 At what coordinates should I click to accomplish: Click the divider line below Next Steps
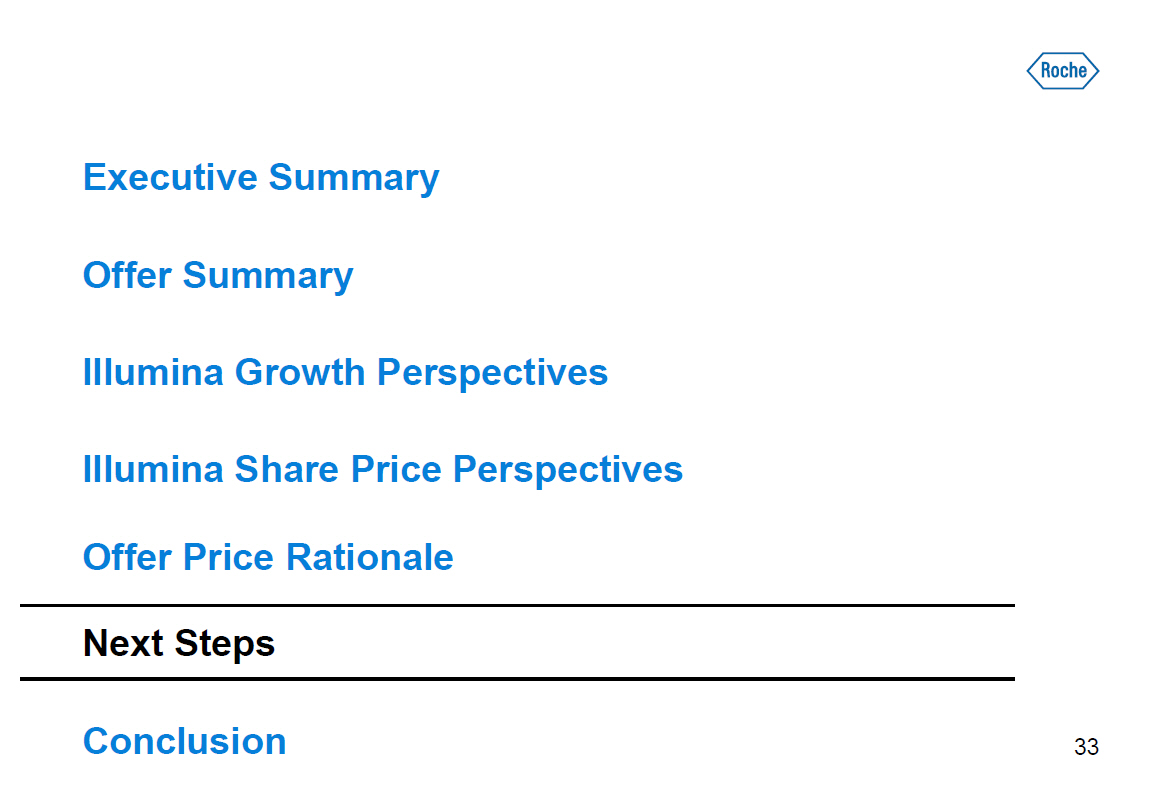(517, 679)
